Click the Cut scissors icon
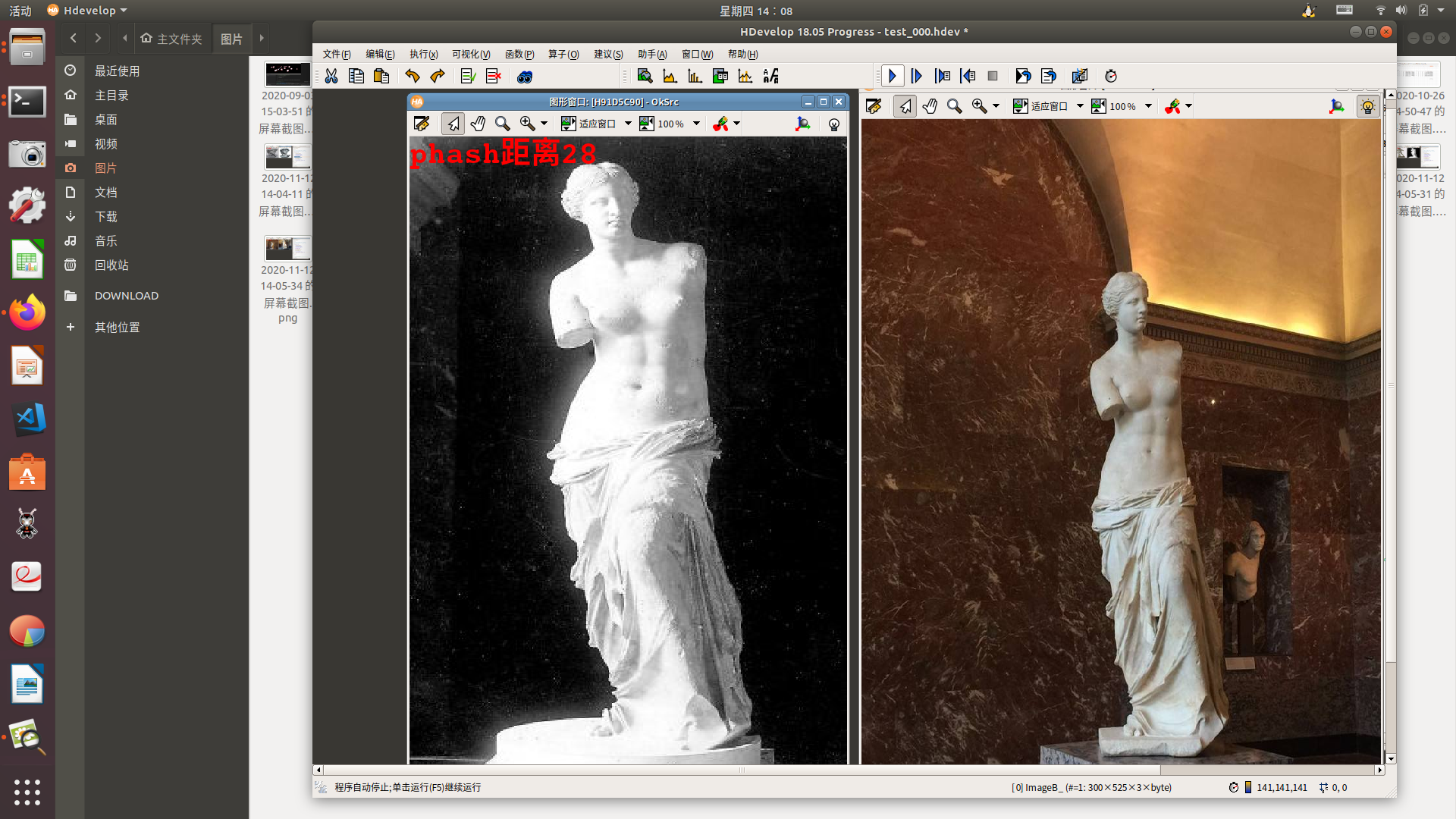 pyautogui.click(x=331, y=76)
